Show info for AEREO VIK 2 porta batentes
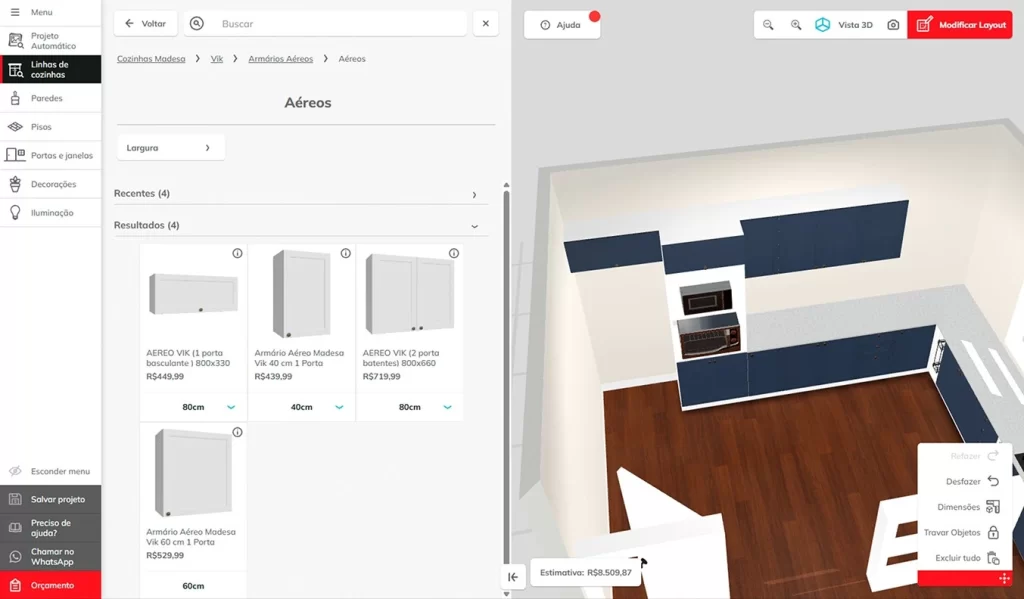Viewport: 1024px width, 599px height. point(454,253)
